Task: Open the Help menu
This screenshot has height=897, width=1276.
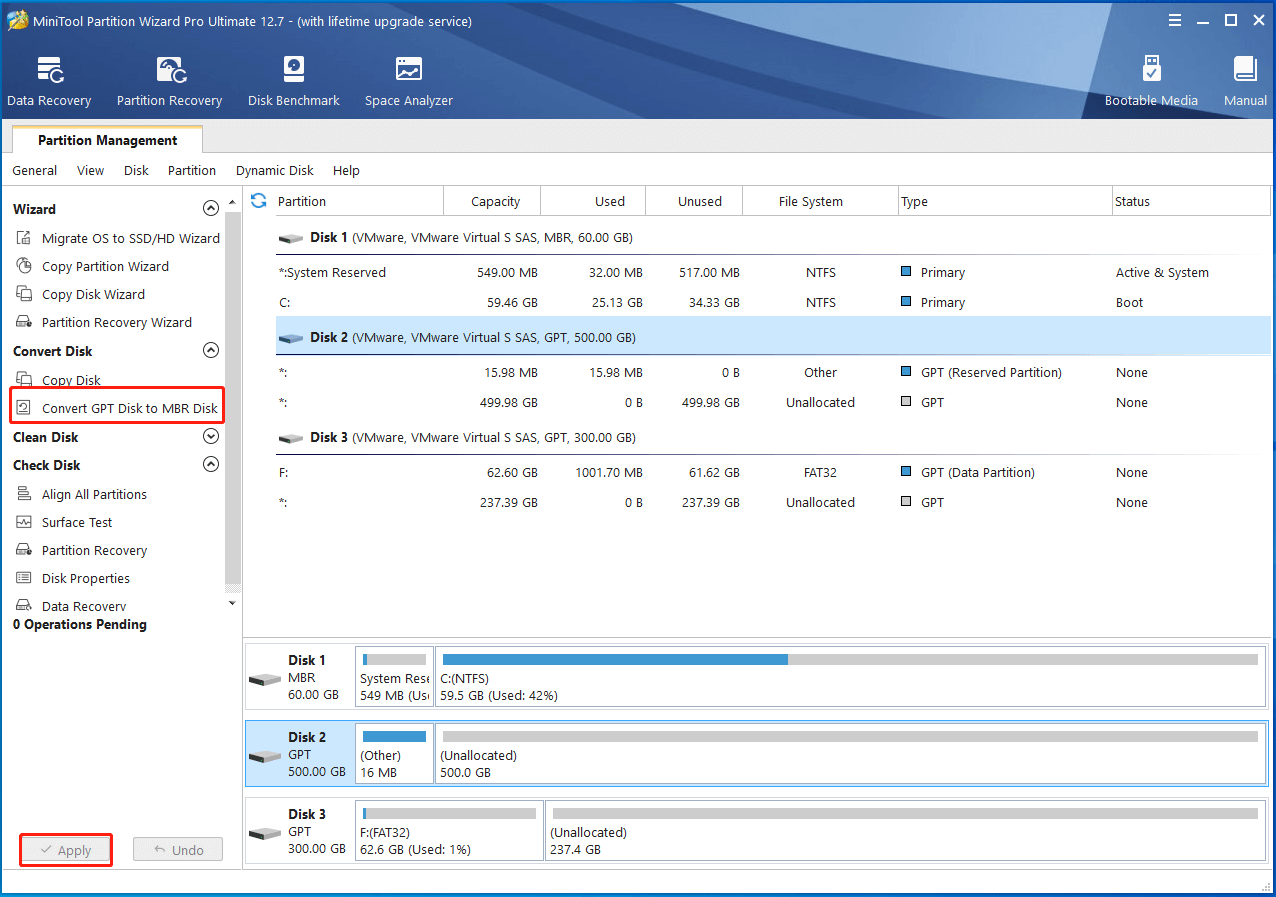Action: tap(346, 170)
